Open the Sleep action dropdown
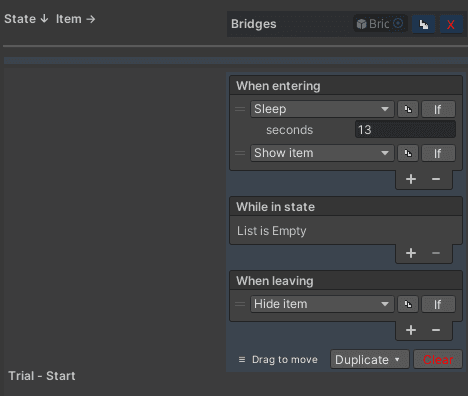This screenshot has height=396, width=468. pos(322,109)
